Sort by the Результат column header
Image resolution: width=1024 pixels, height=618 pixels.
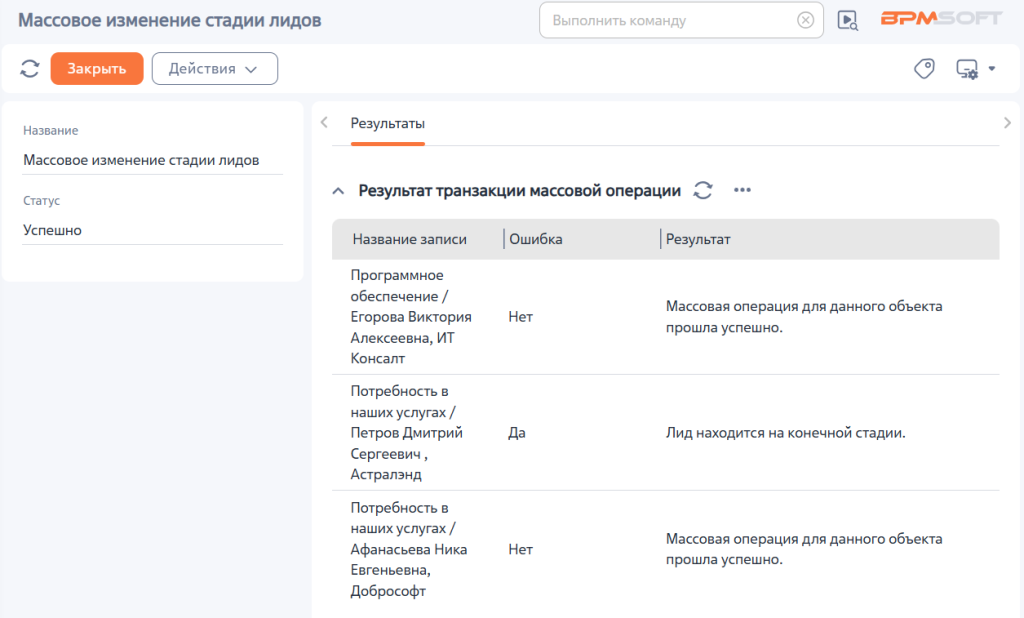(697, 239)
